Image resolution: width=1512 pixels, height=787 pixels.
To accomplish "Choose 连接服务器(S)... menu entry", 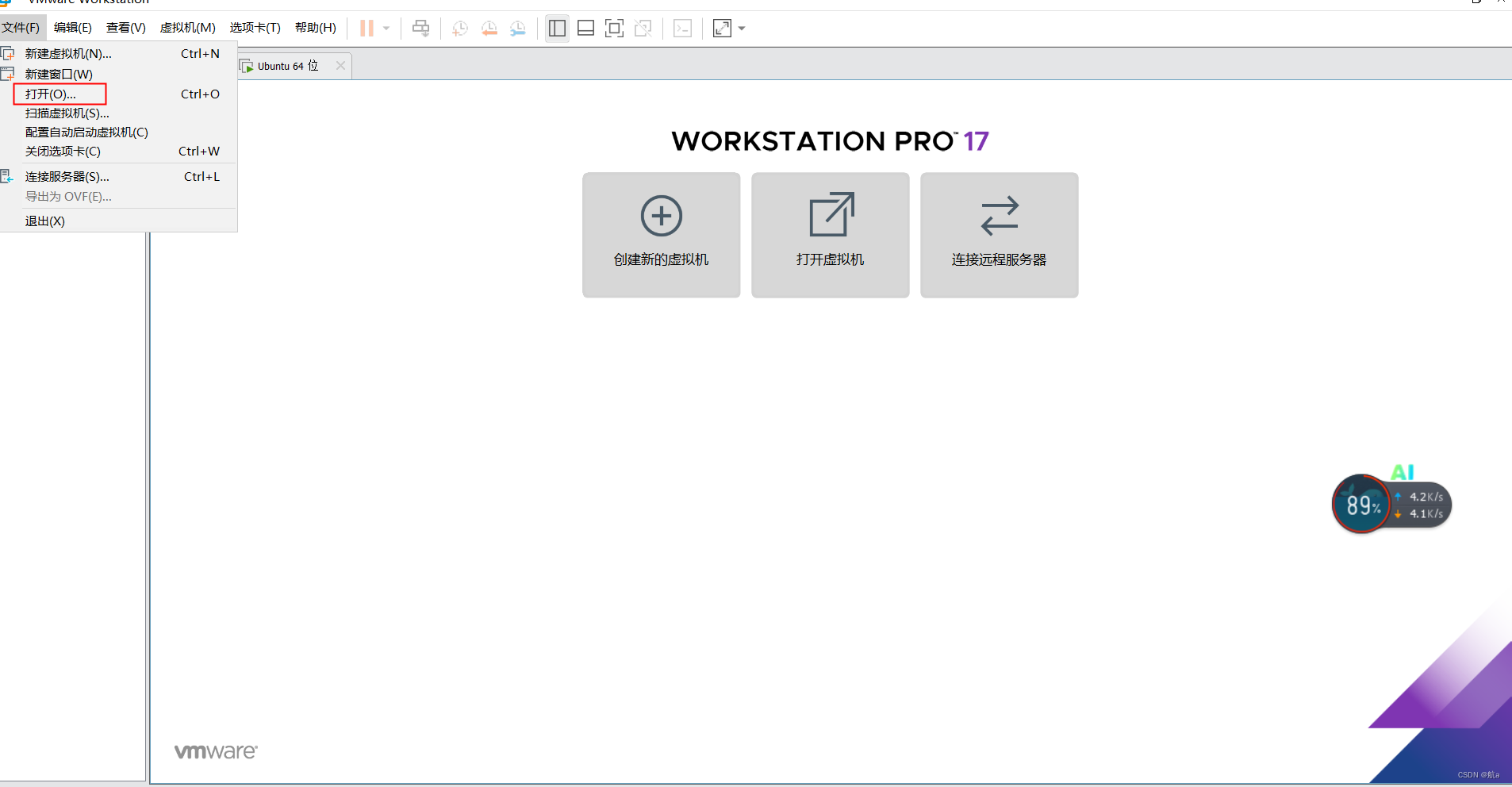I will [x=118, y=177].
